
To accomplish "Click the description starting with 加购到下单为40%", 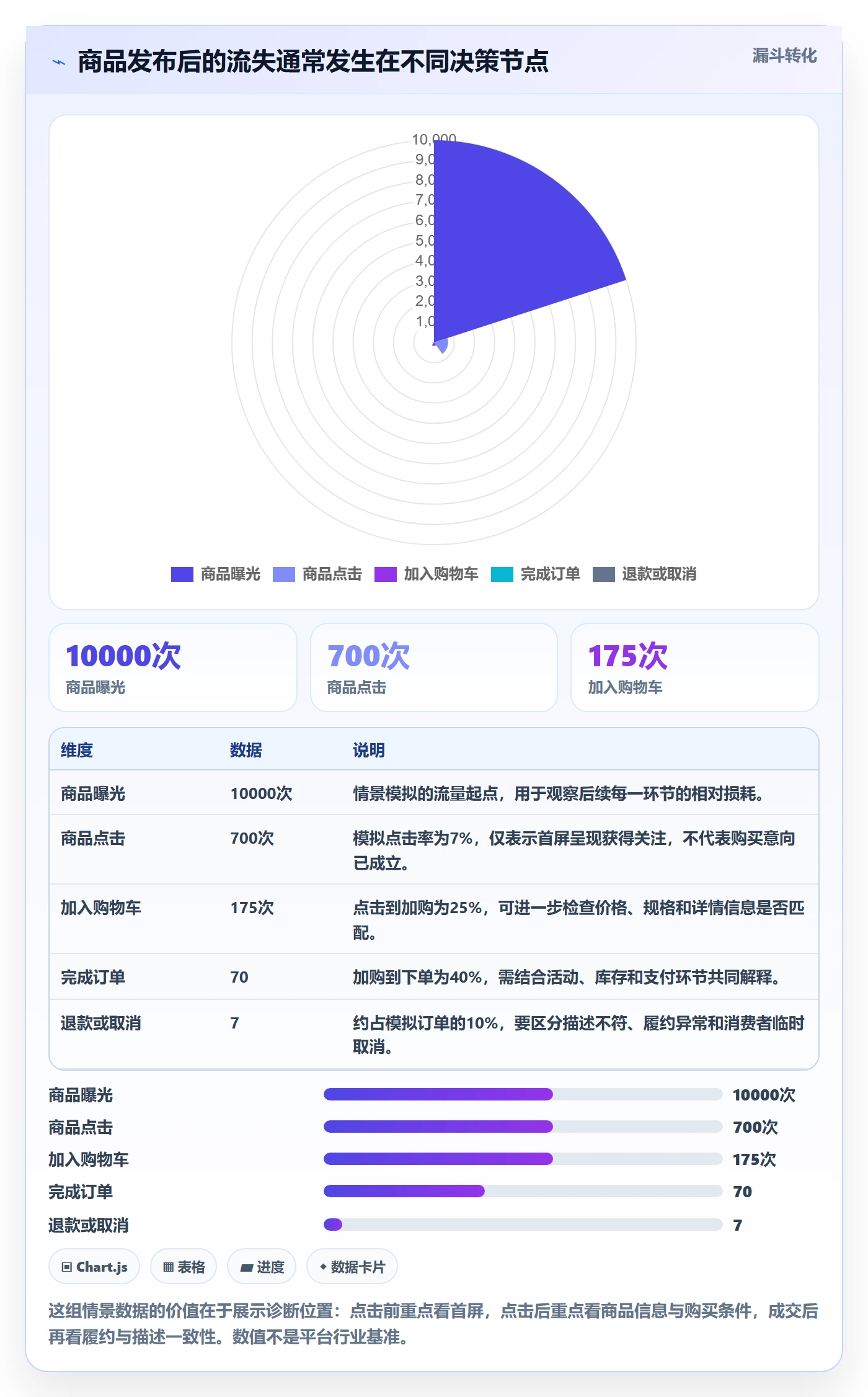I will 567,977.
